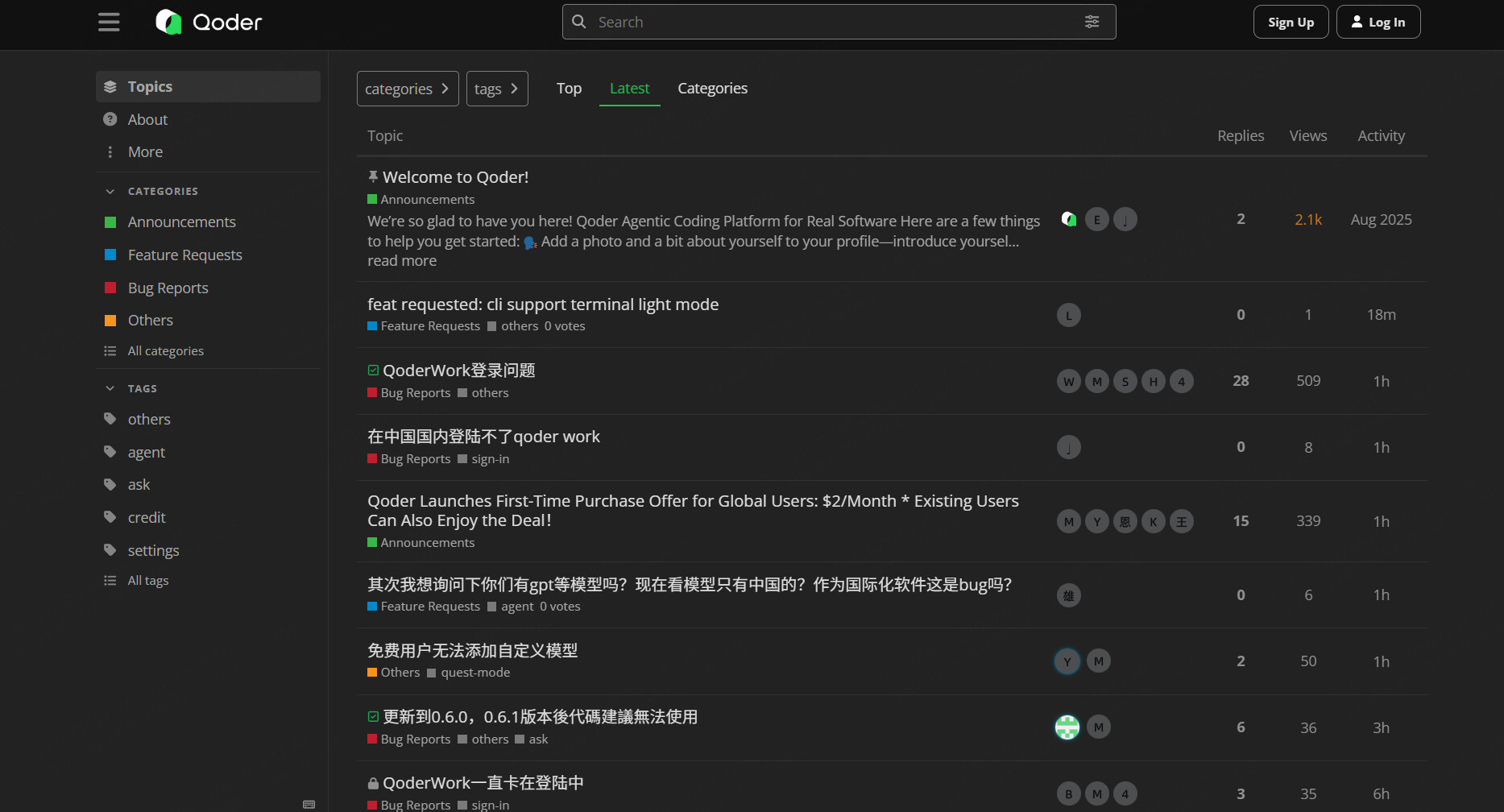The height and width of the screenshot is (812, 1504).
Task: Click the Sign Up button
Action: [x=1291, y=22]
